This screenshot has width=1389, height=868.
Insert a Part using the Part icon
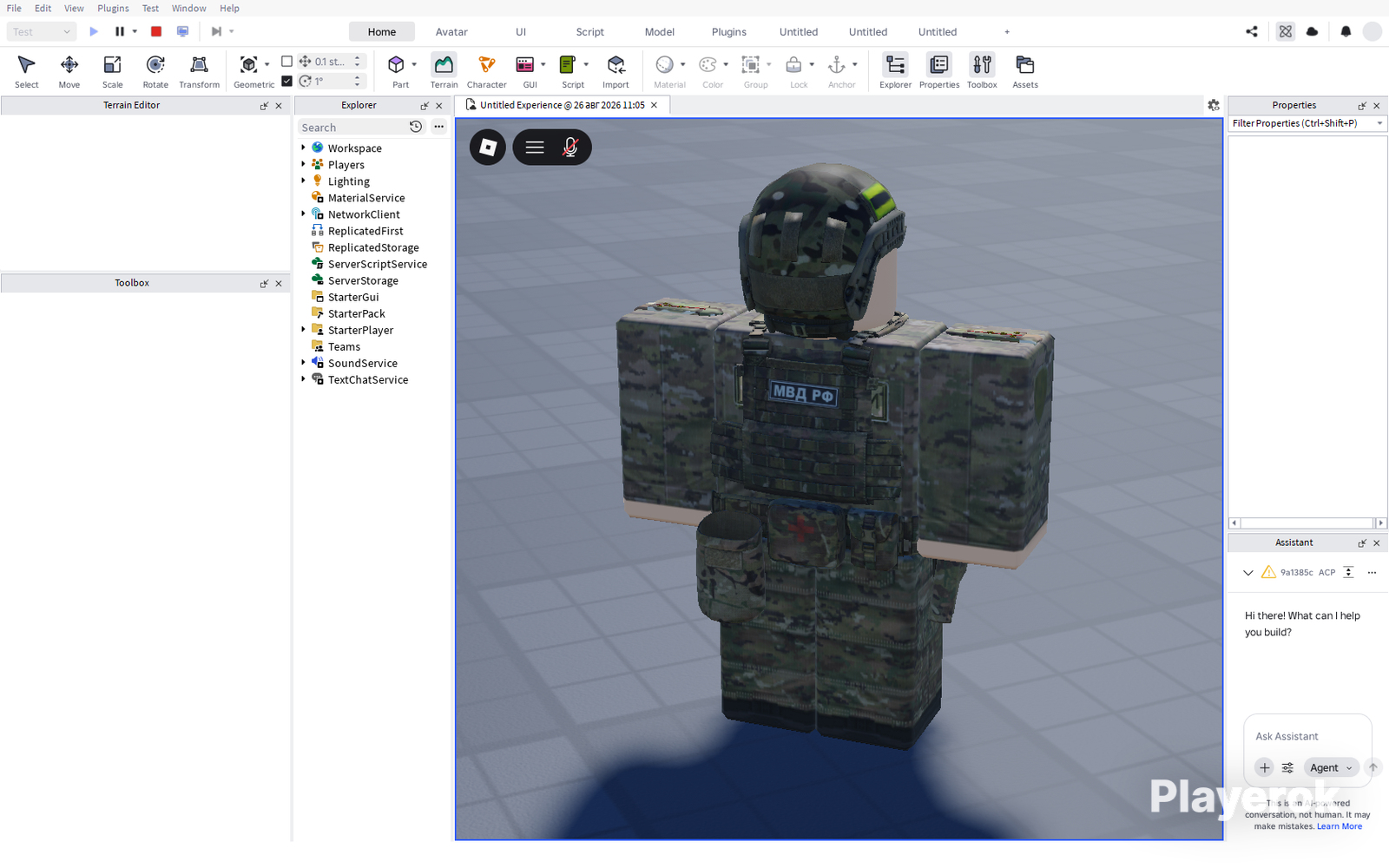(x=396, y=65)
